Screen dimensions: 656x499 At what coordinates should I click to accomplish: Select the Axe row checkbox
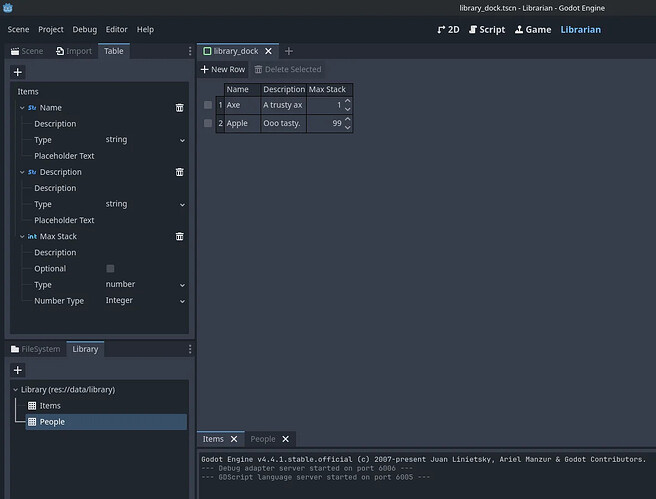[208, 105]
